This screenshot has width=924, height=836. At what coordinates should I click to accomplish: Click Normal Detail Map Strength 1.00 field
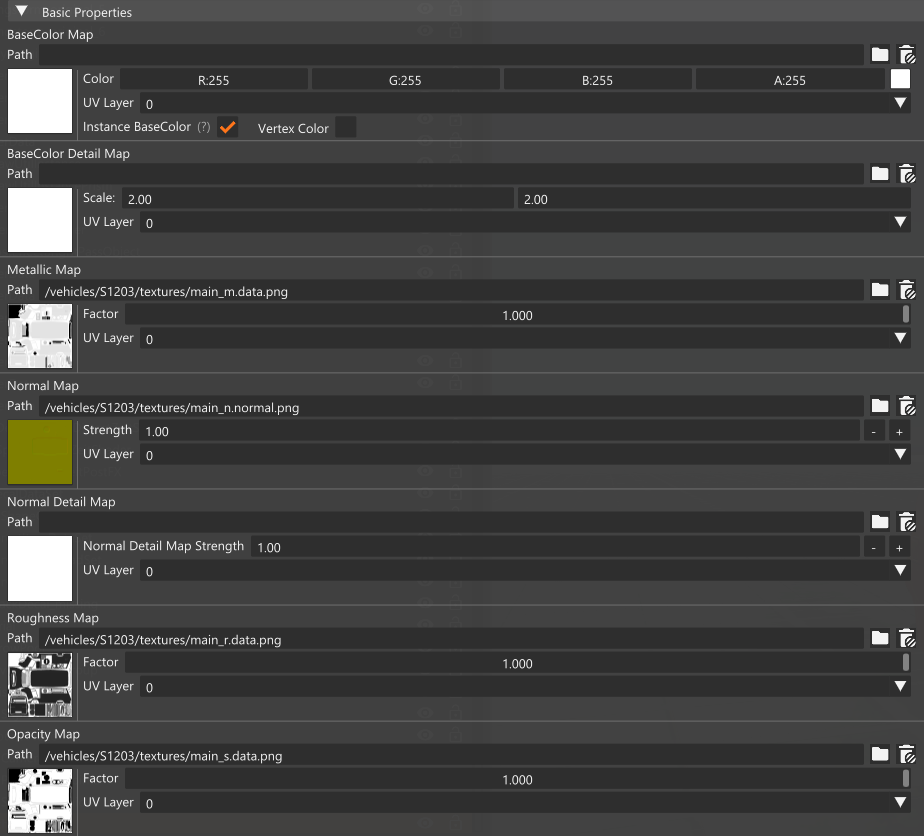tap(555, 547)
